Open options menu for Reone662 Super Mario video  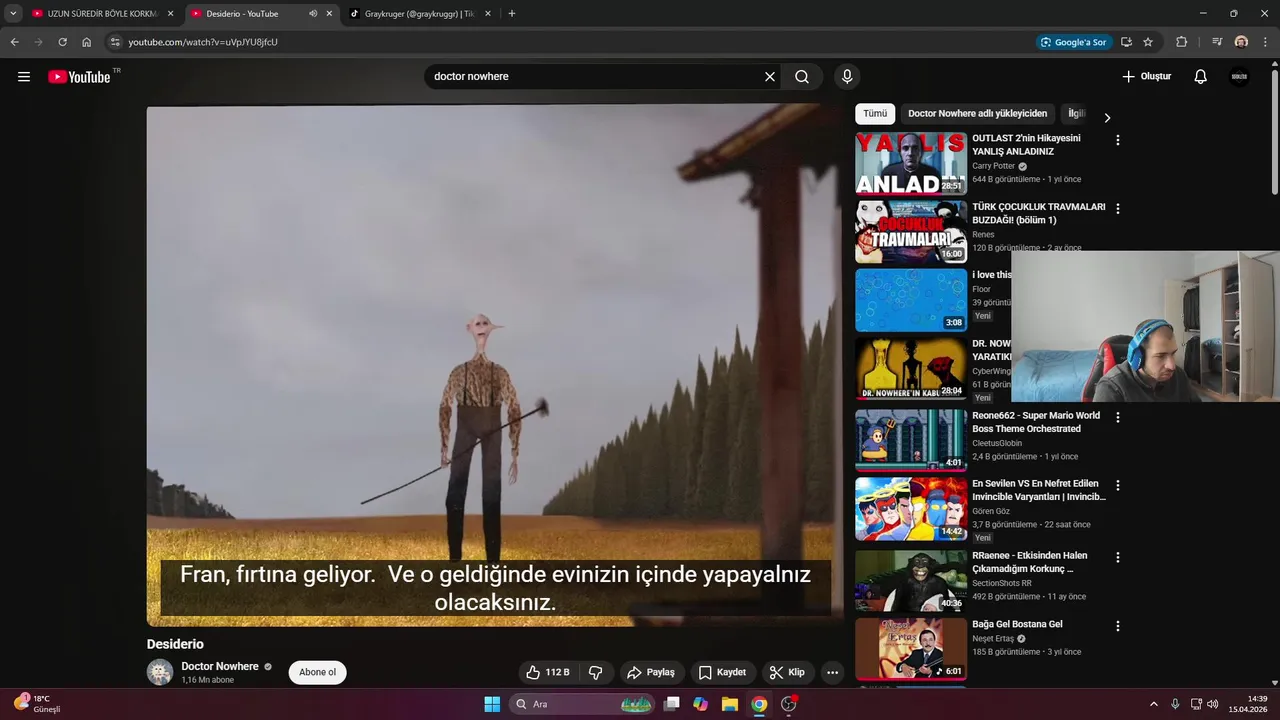click(1118, 417)
